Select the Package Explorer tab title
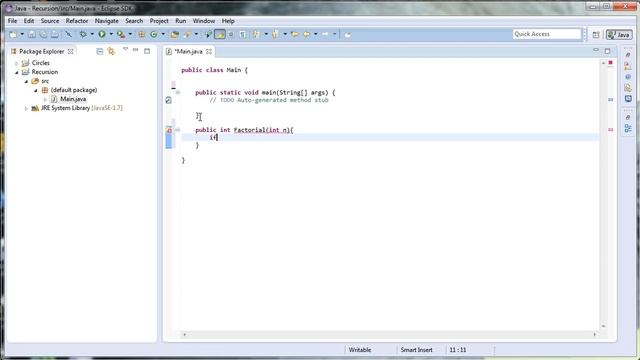Image resolution: width=640 pixels, height=360 pixels. coord(42,51)
